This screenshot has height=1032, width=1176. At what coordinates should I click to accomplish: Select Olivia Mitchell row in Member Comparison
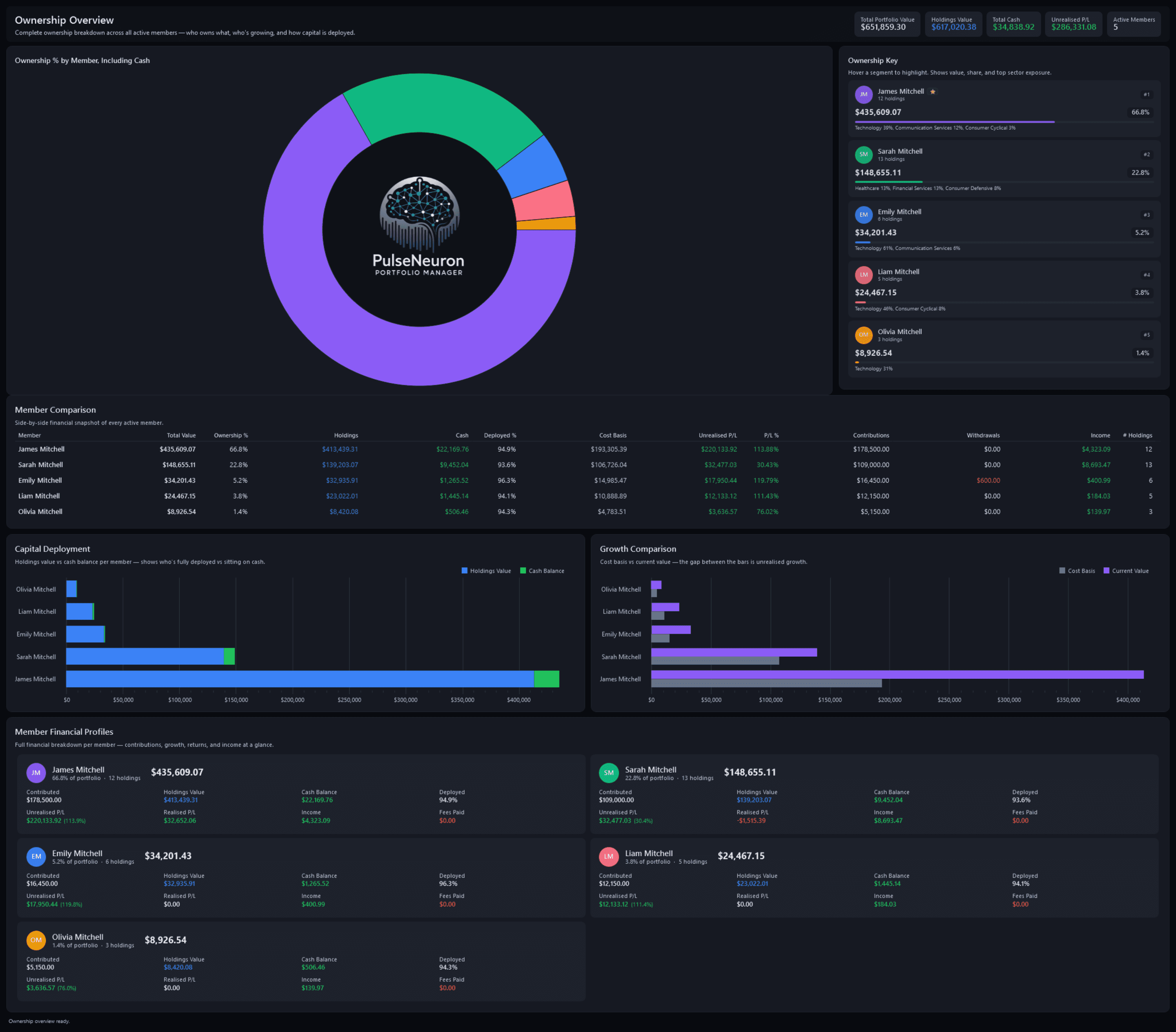click(x=585, y=511)
